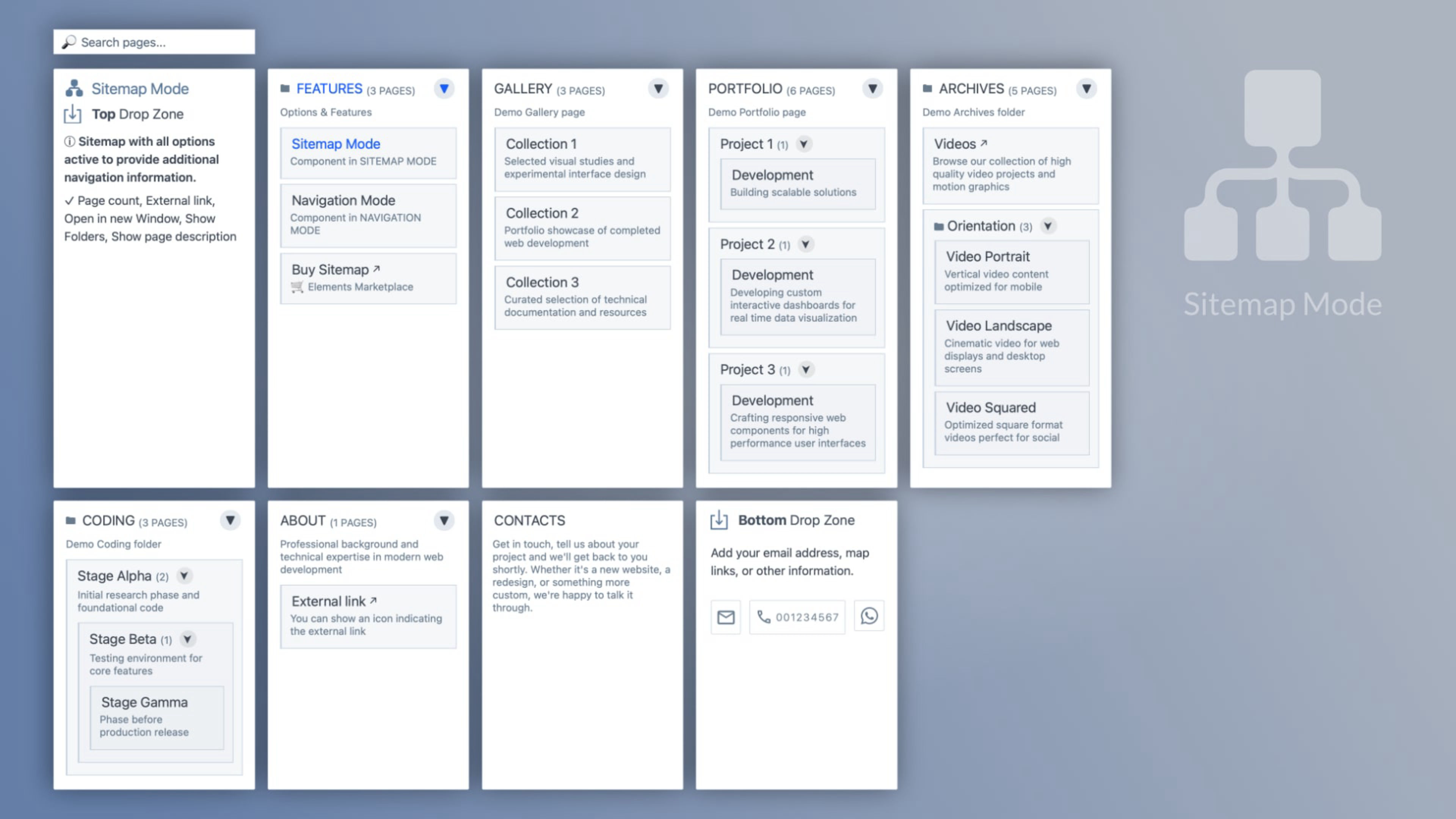The image size is (1456, 819).
Task: Collapse the GALLERY section arrow
Action: tap(658, 88)
